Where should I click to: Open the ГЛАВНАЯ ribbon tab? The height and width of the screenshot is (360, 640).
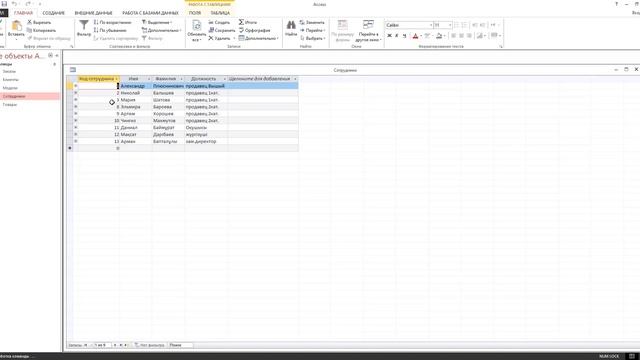[23, 13]
